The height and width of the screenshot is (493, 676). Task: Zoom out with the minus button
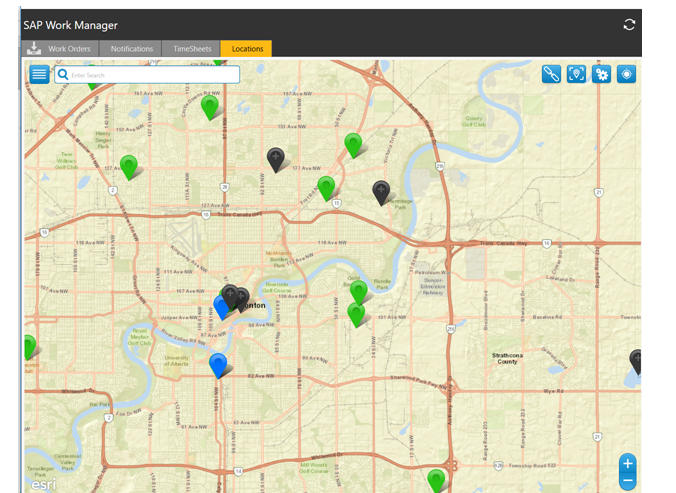click(x=628, y=481)
